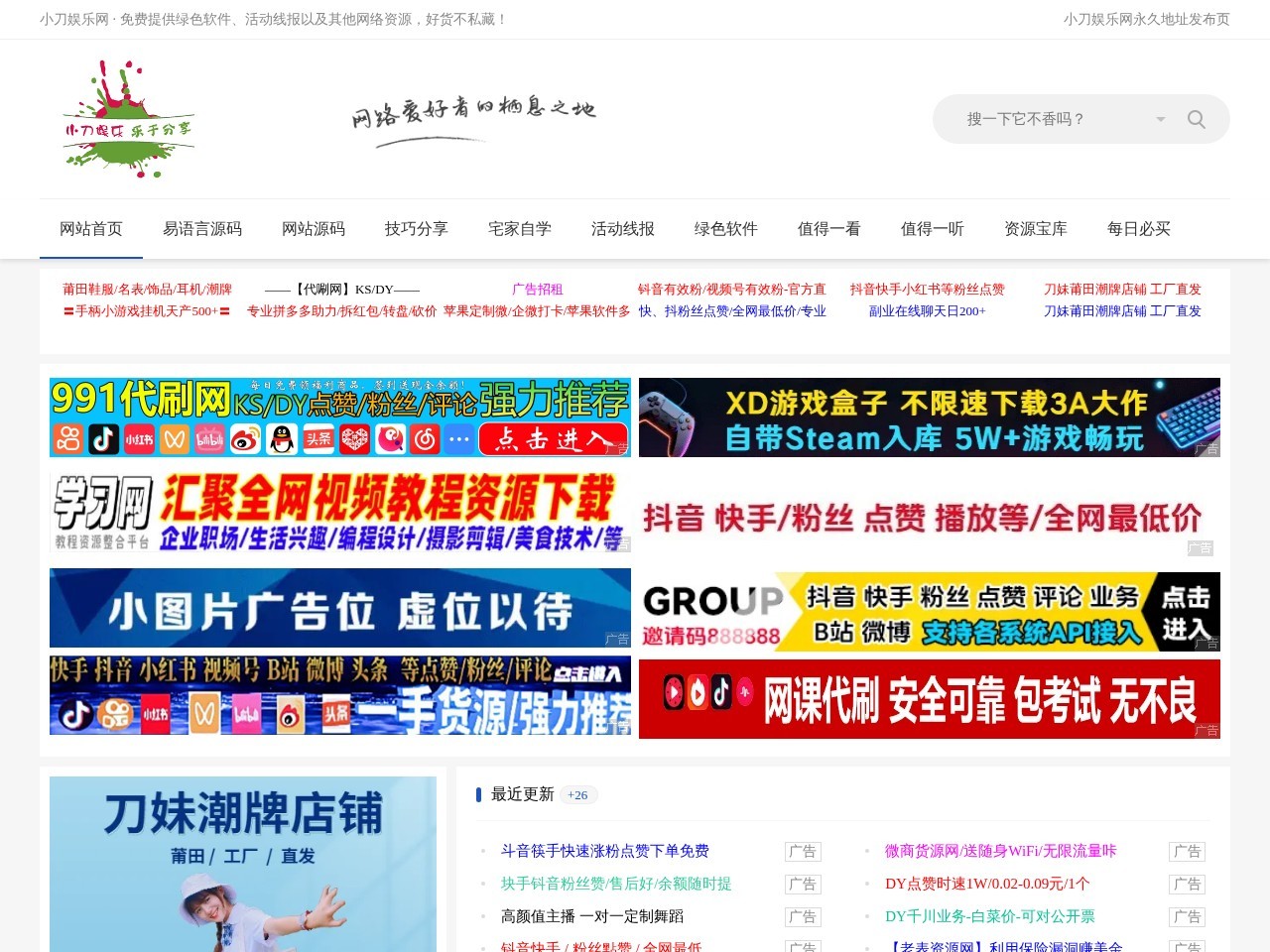The height and width of the screenshot is (952, 1270).
Task: Click the QQ penguin icon in the banner
Action: click(x=281, y=438)
